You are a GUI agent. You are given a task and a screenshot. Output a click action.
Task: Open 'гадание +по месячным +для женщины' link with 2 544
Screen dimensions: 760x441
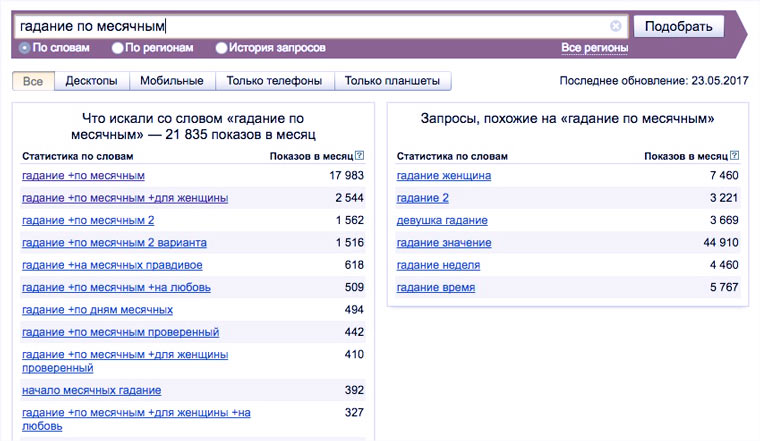125,198
